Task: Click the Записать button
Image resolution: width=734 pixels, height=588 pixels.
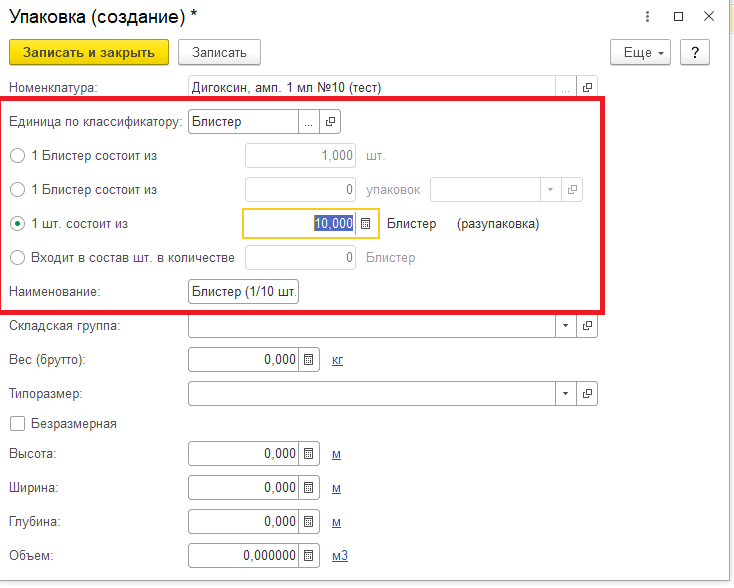Action: coord(219,52)
